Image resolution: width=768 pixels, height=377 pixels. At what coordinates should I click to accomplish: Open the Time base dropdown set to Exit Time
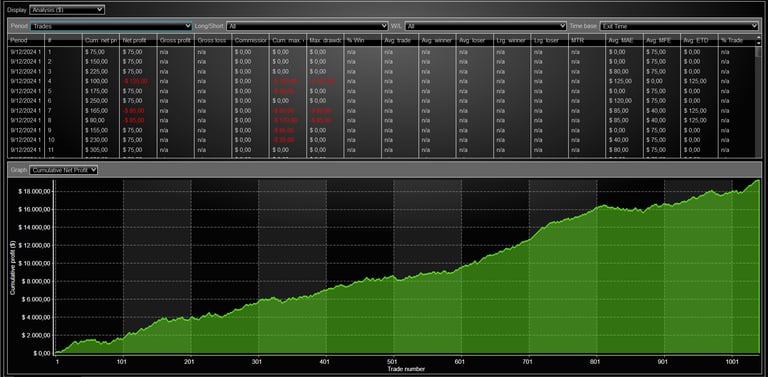click(679, 26)
